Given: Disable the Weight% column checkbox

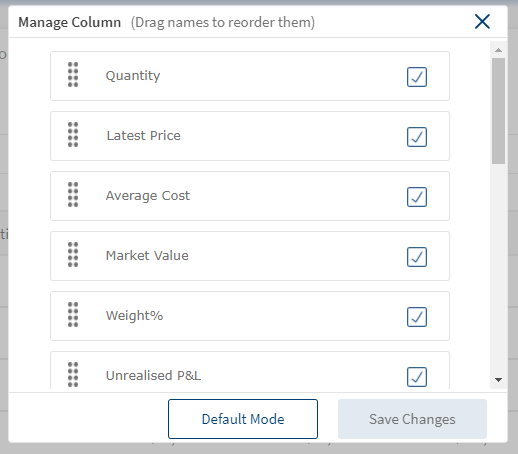Looking at the screenshot, I should (417, 317).
